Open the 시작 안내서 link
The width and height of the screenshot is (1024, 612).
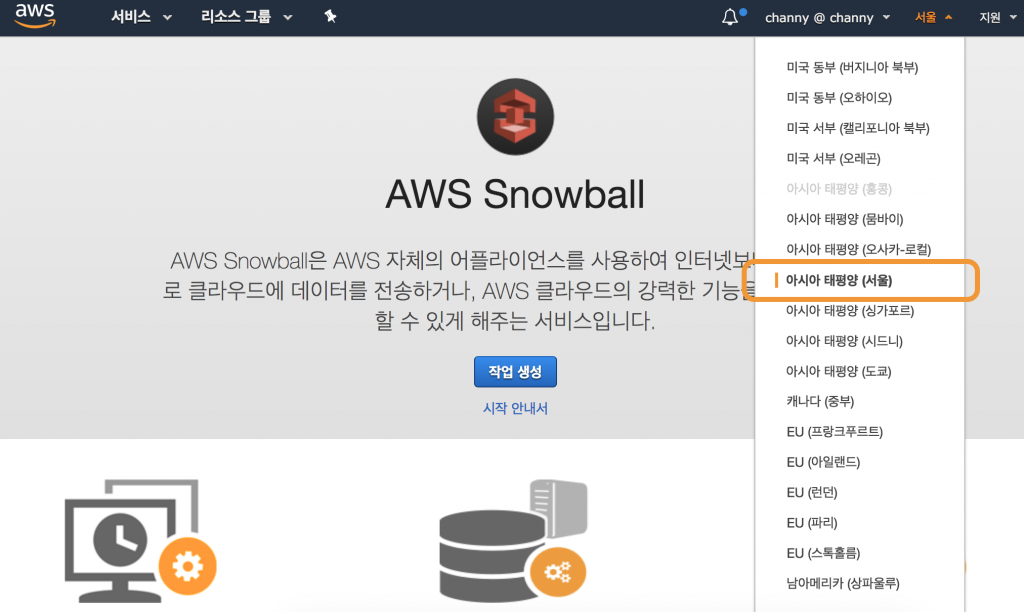pos(515,408)
